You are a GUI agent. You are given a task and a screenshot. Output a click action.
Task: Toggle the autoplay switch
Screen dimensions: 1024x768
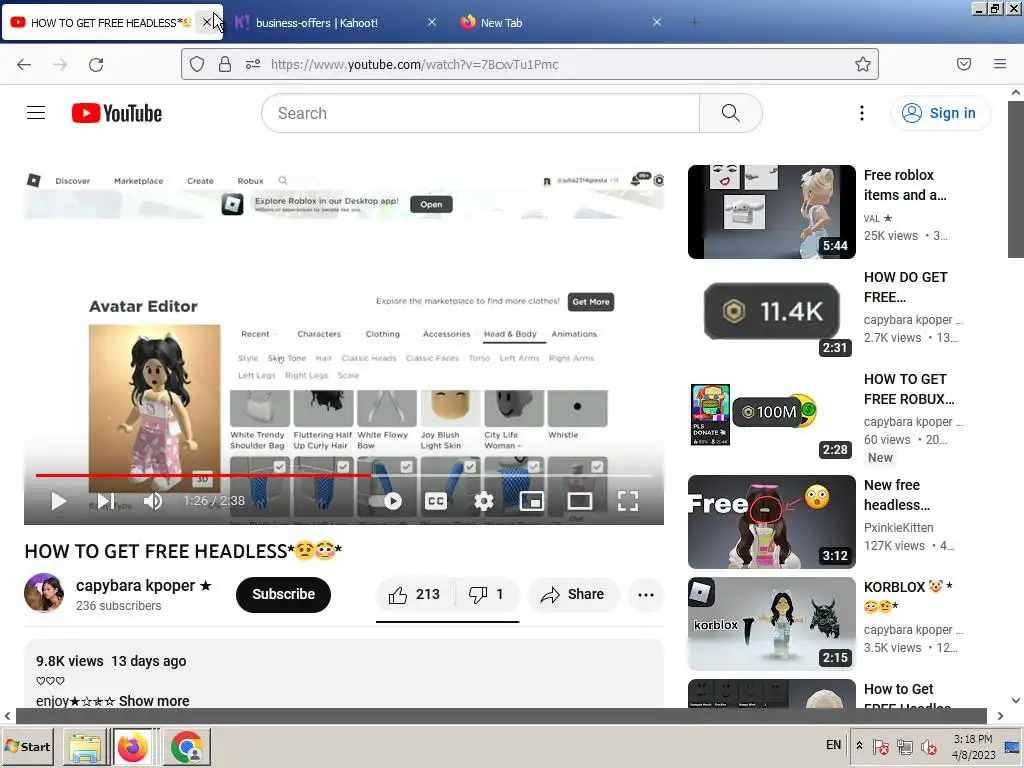click(x=385, y=501)
